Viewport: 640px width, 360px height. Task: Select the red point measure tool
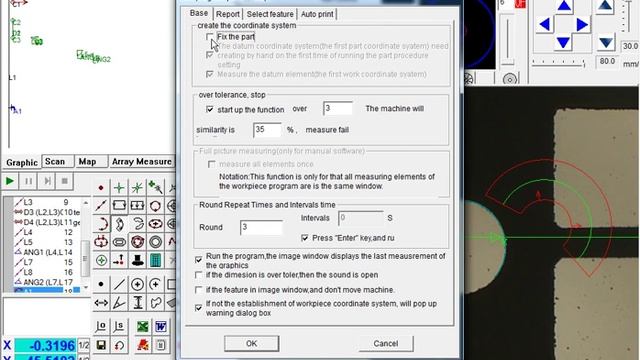101,188
